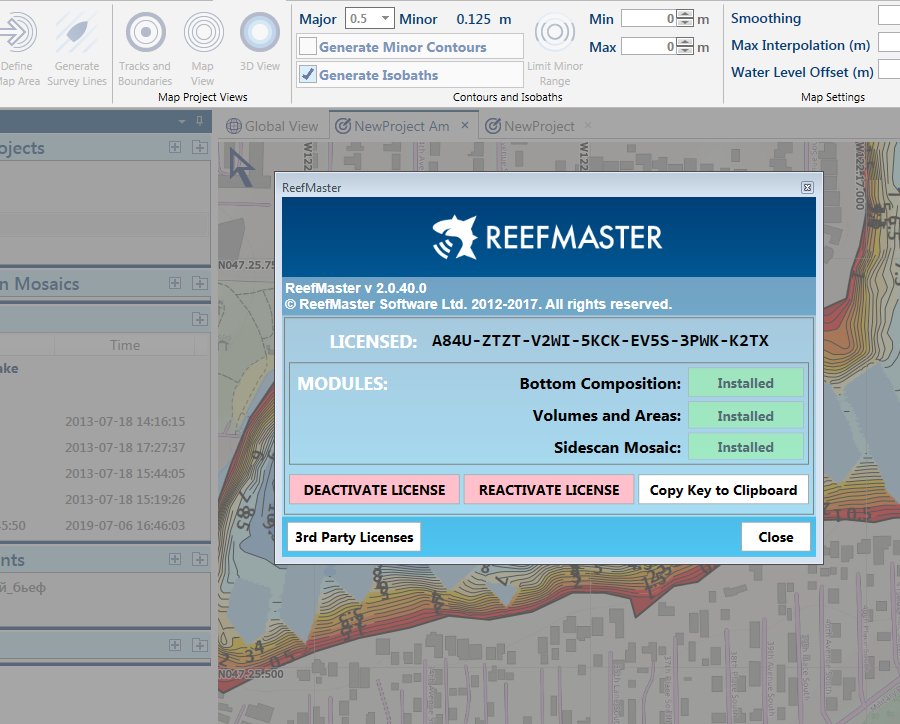Open the Tracks and Boundaries view
Image resolution: width=900 pixels, height=724 pixels.
146,34
